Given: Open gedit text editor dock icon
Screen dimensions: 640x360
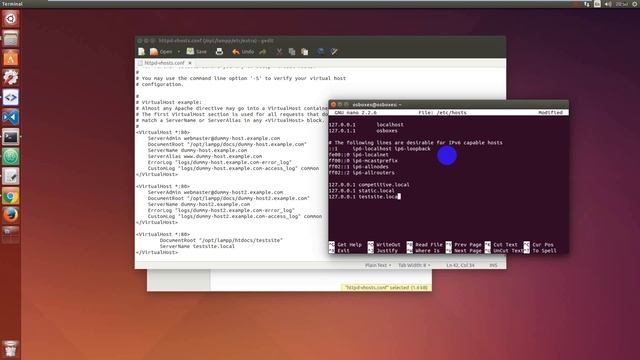Looking at the screenshot, I should tap(11, 176).
